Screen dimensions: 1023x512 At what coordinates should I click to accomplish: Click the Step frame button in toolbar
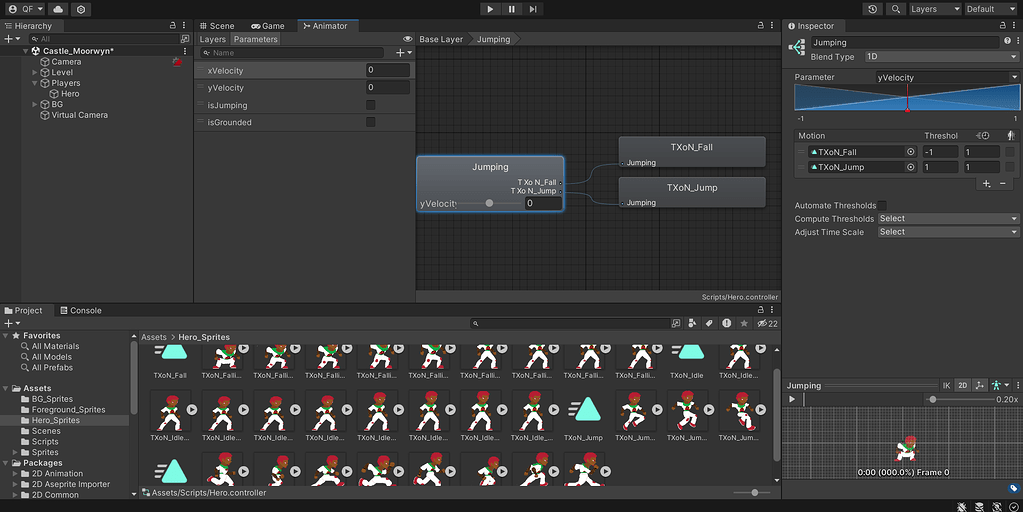(x=533, y=9)
